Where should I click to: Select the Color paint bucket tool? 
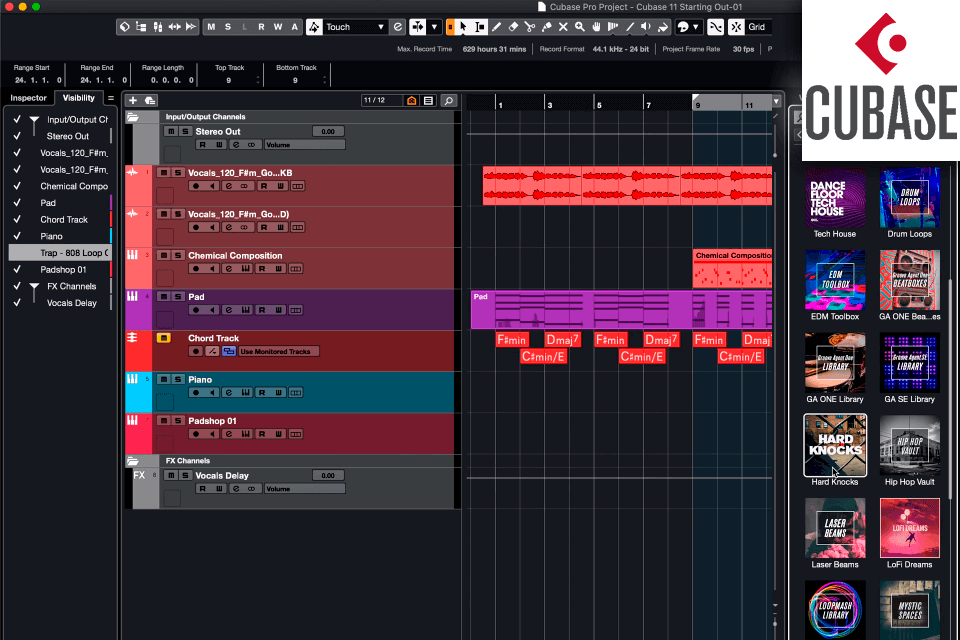click(662, 27)
